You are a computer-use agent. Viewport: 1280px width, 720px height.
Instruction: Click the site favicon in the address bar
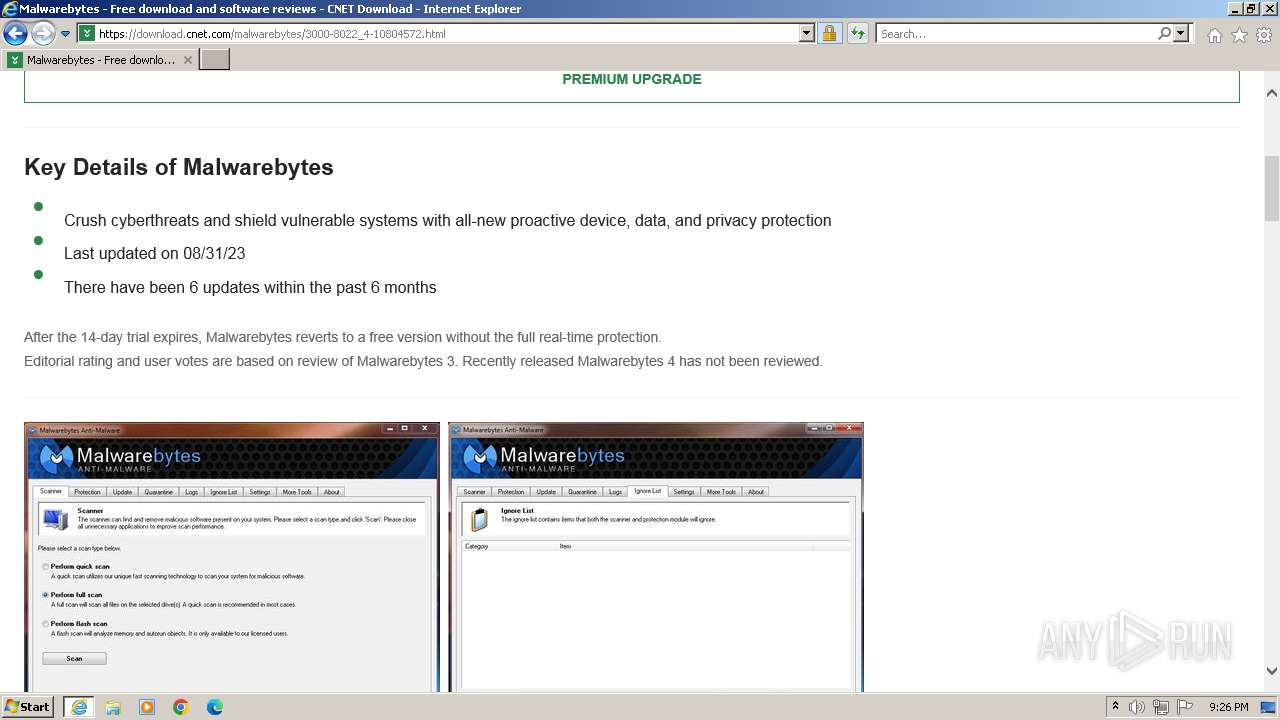[87, 33]
